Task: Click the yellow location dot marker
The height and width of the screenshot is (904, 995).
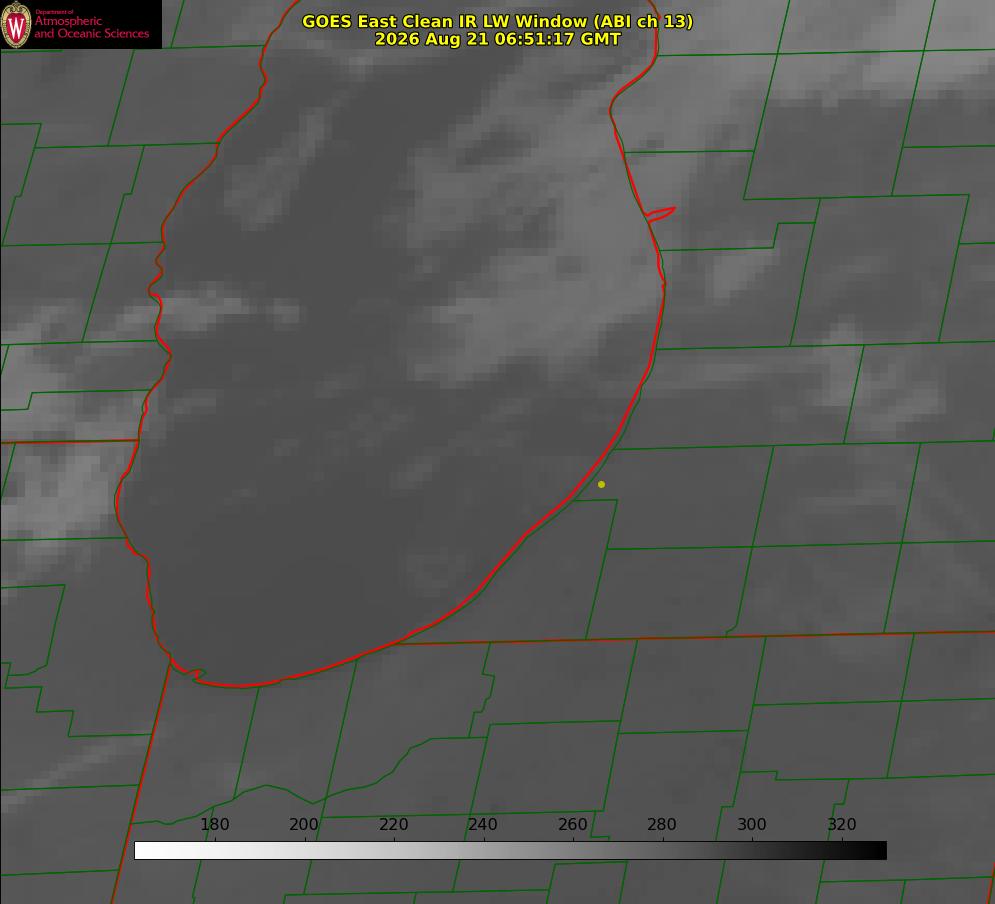Action: coord(601,484)
